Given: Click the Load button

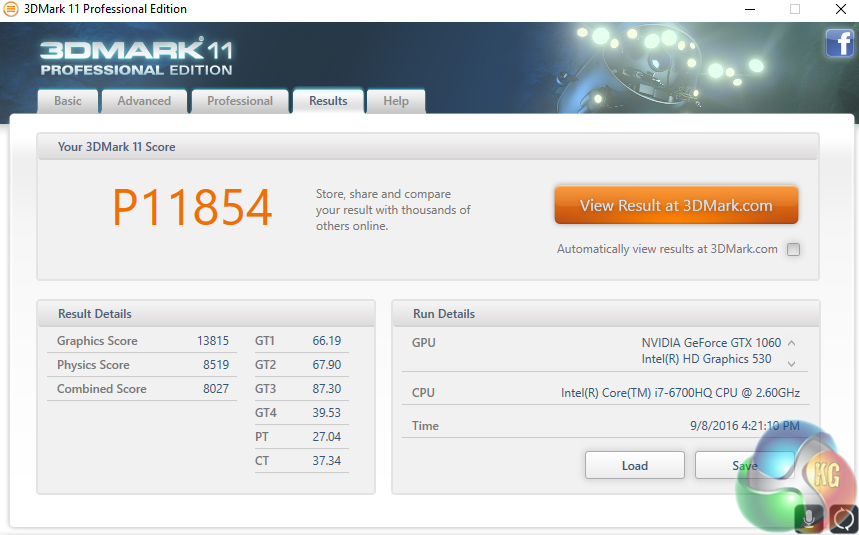Looking at the screenshot, I should click(x=635, y=465).
